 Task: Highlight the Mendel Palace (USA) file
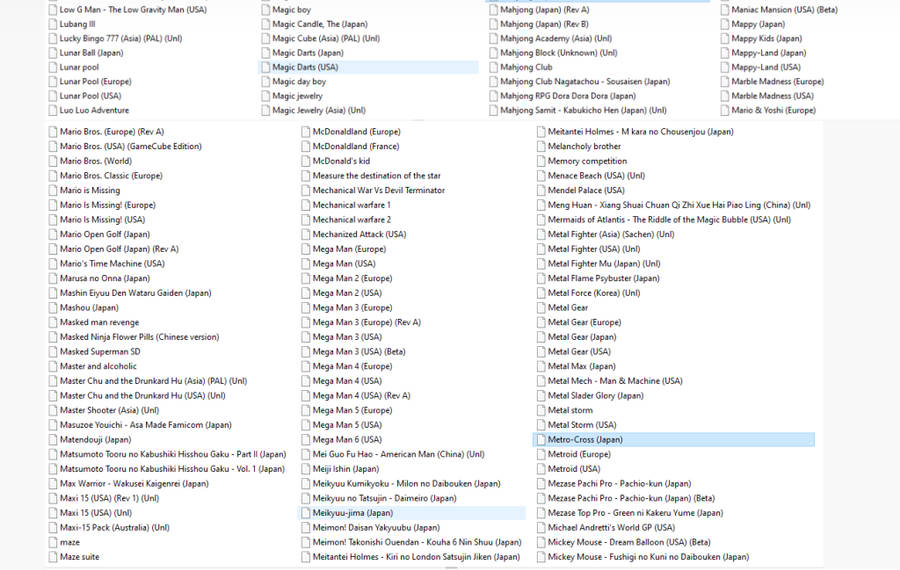[x=585, y=190]
